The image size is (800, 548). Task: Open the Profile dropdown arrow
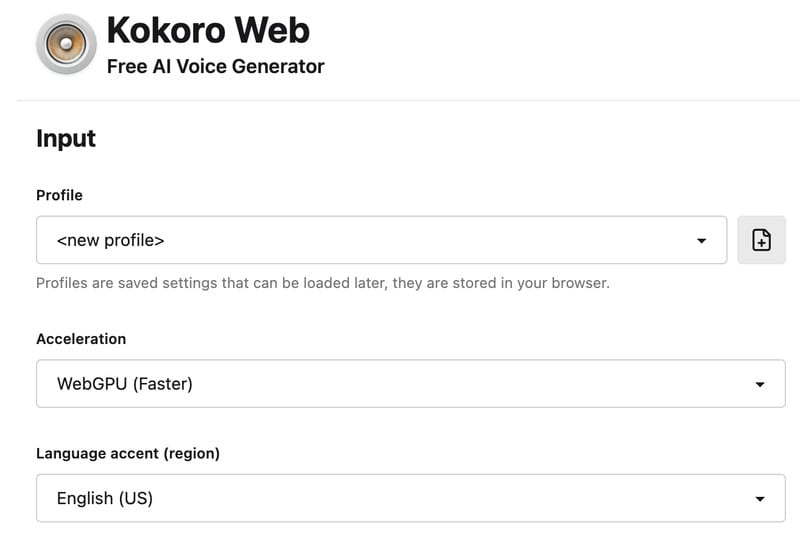[x=701, y=241]
